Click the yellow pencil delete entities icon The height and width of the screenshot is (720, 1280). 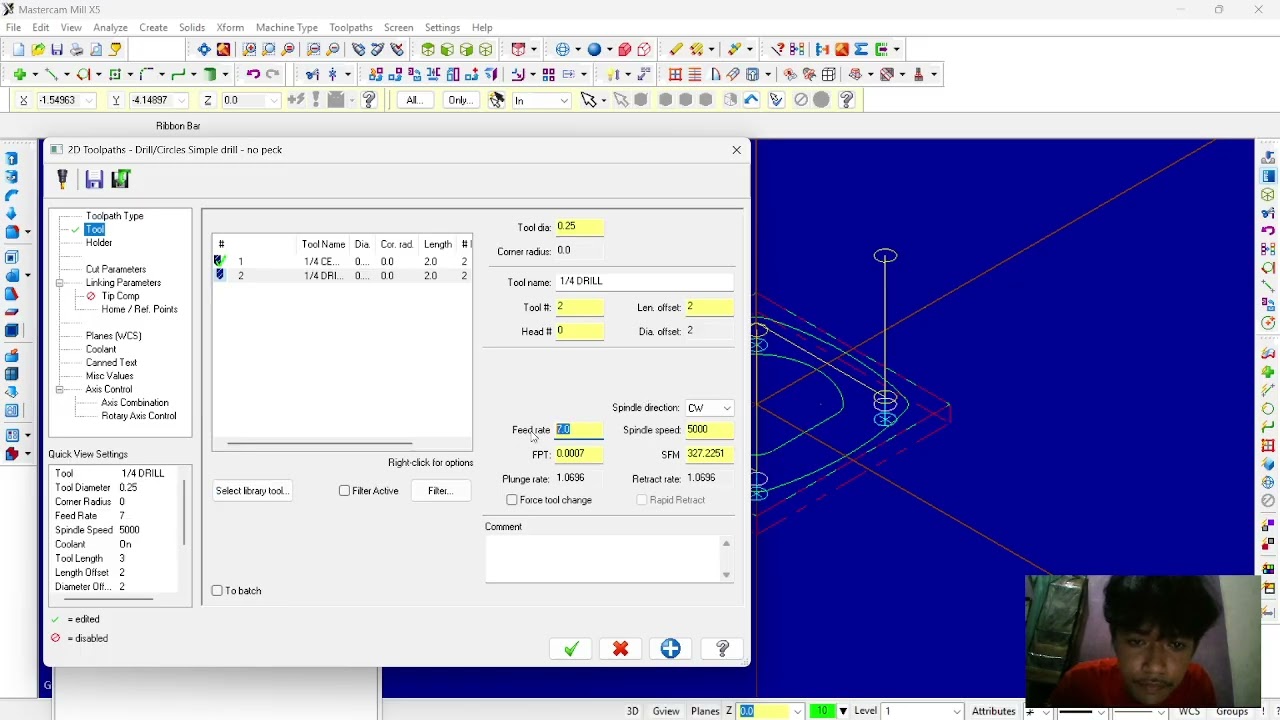coord(676,49)
